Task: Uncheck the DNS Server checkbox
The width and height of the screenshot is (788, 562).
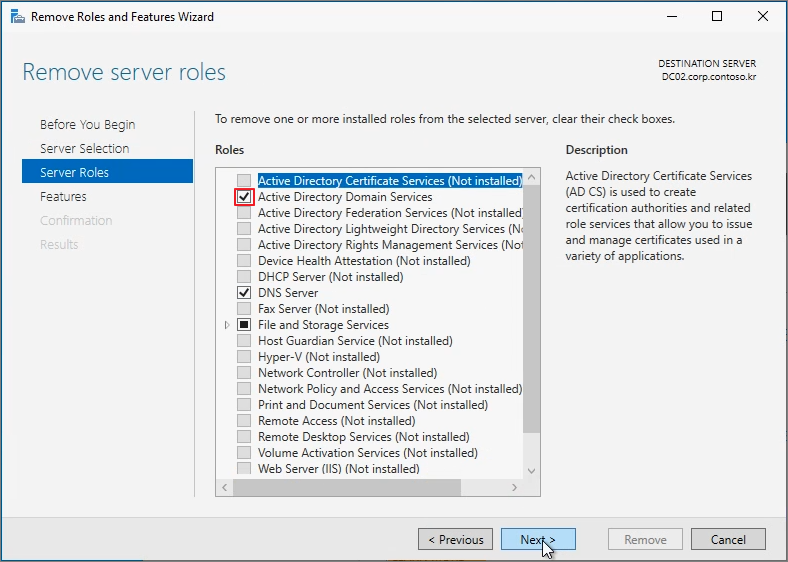Action: pos(244,293)
